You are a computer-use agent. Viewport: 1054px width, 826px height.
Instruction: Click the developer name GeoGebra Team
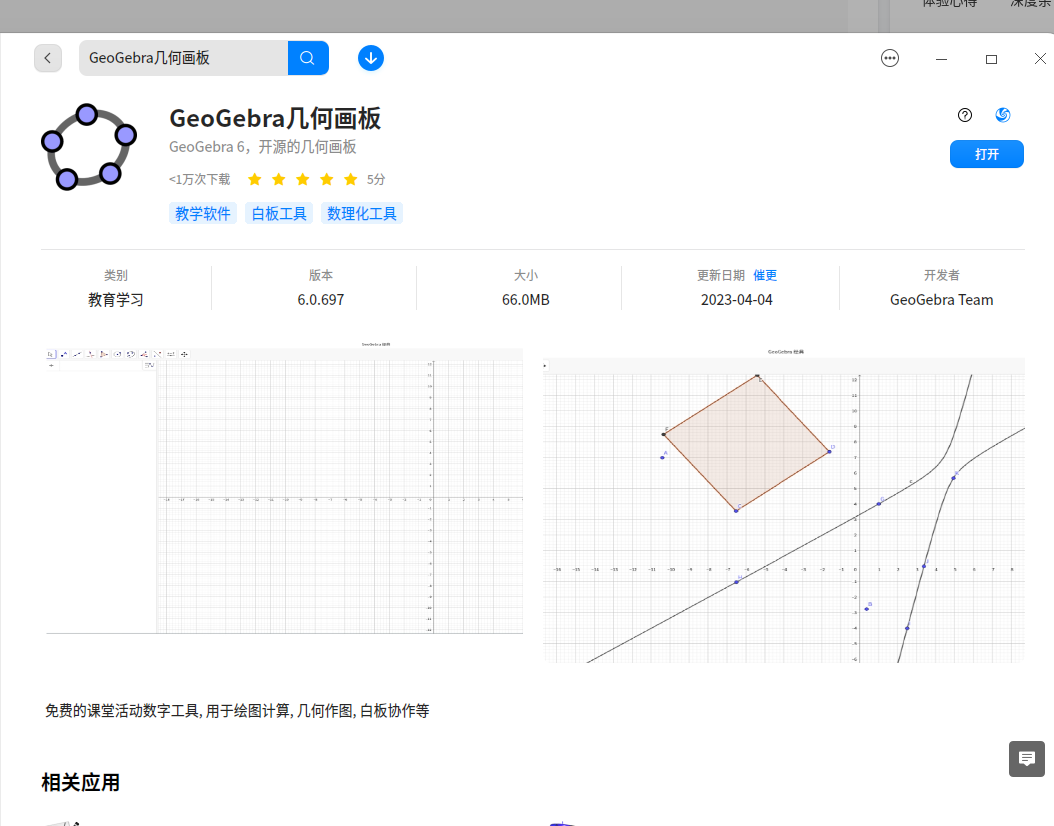point(941,300)
